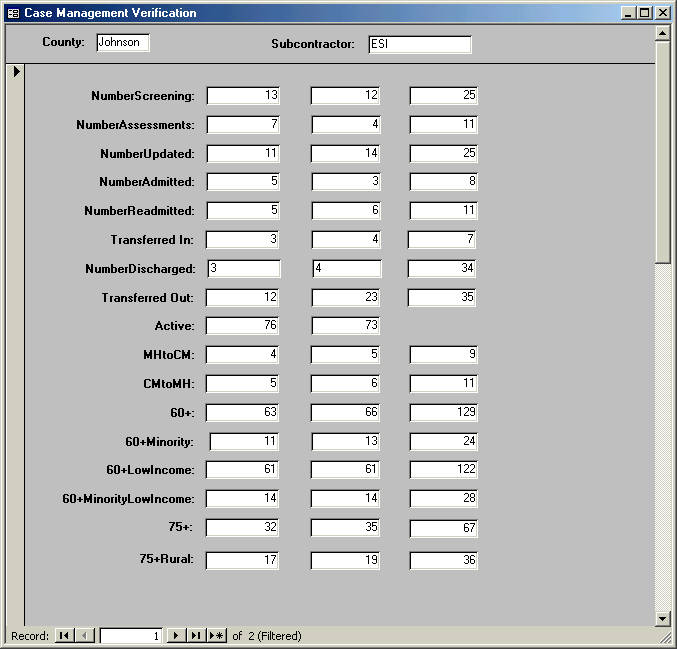The width and height of the screenshot is (677, 649).
Task: Select the second NumberUpdated field with 14
Action: 345,153
